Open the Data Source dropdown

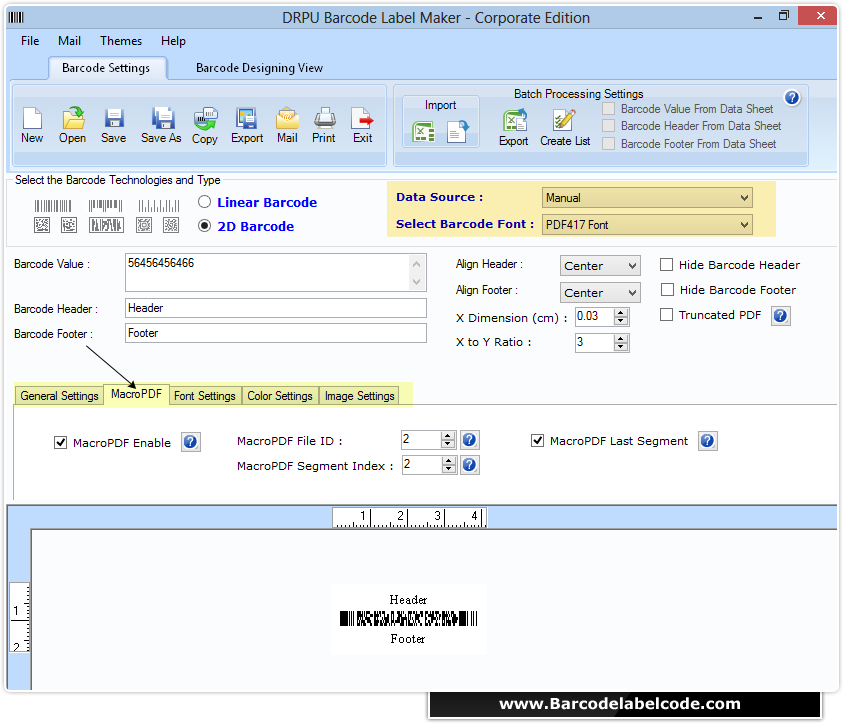[x=647, y=198]
